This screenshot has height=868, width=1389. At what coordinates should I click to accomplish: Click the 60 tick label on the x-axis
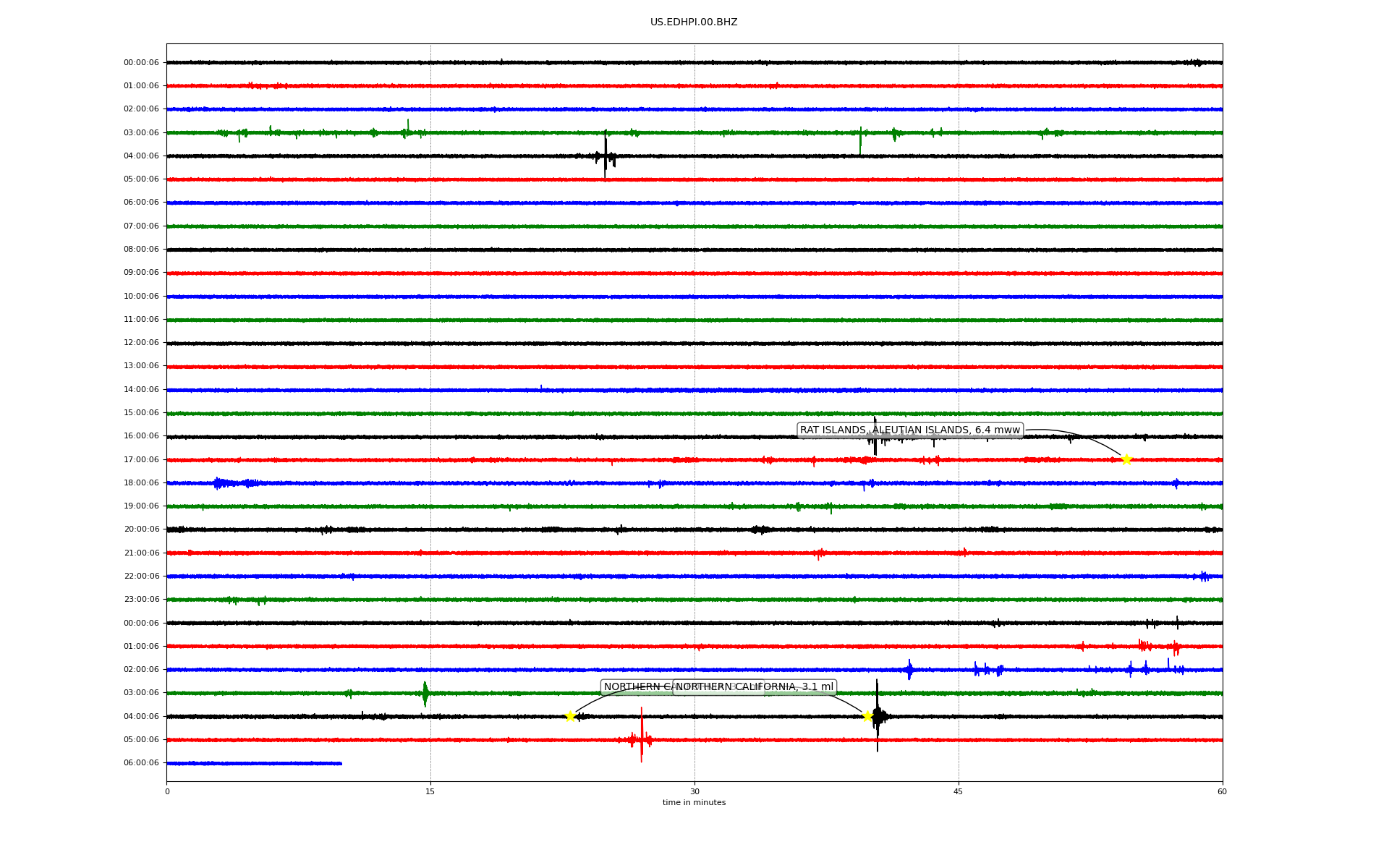1222,791
